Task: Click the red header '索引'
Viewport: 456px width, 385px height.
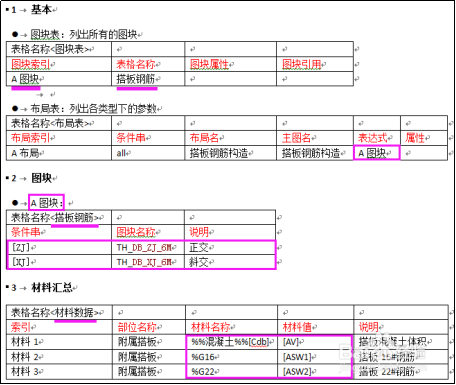Action: (x=21, y=327)
